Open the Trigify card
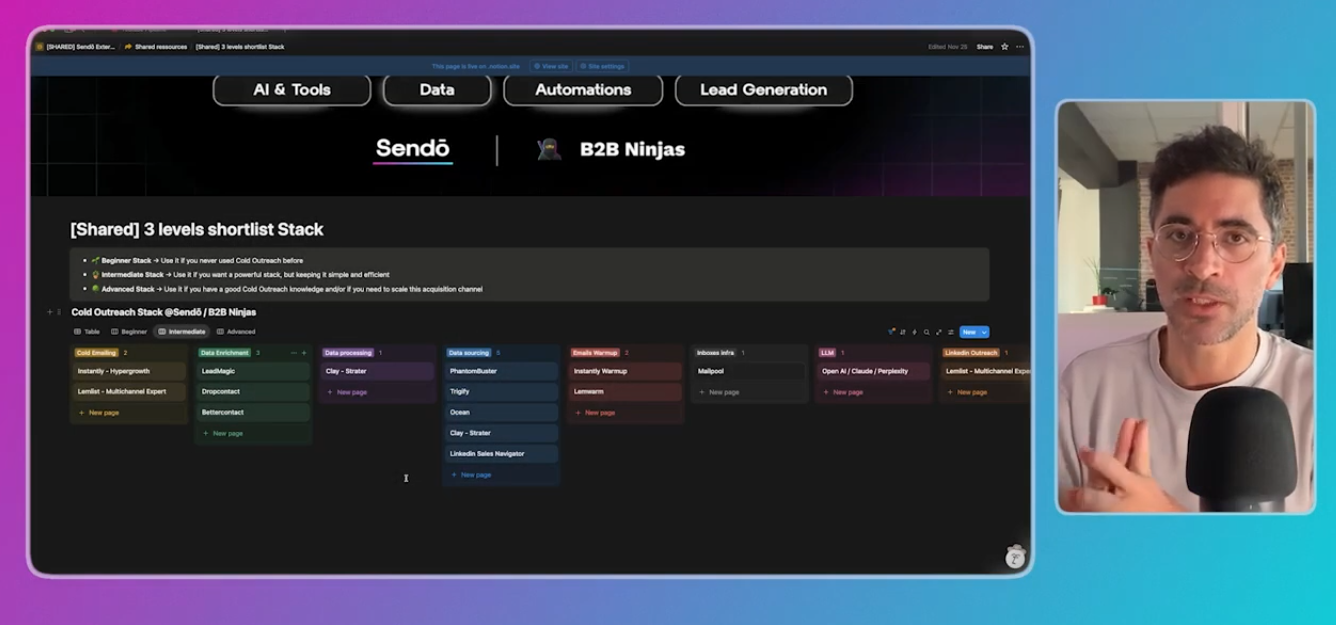The height and width of the screenshot is (625, 1336). point(501,391)
